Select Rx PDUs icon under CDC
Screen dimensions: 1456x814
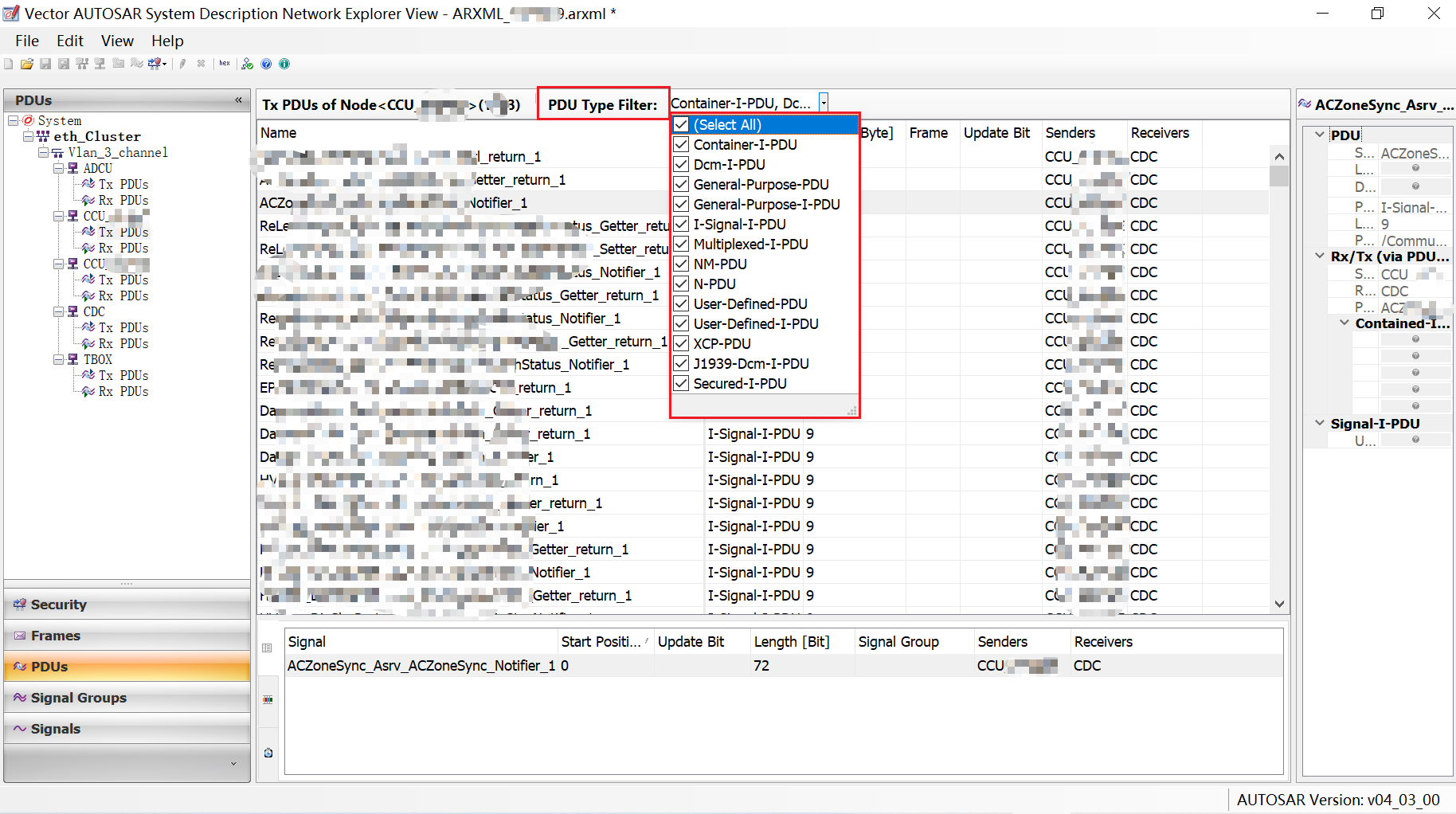(88, 343)
